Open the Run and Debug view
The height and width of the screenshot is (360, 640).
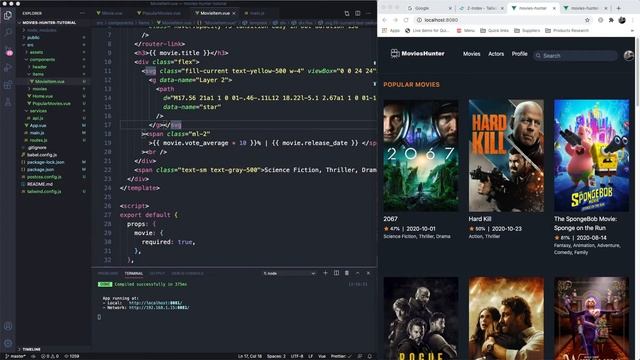coord(8,68)
